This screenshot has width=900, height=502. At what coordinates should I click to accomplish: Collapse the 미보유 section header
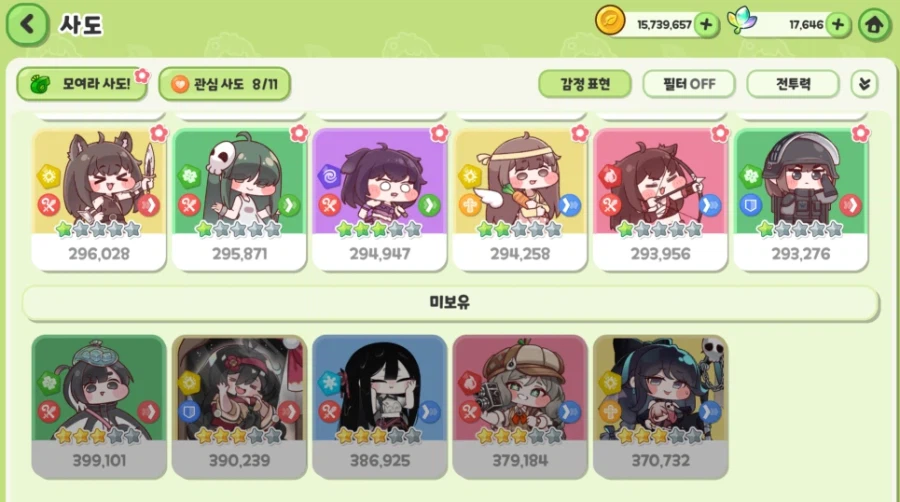click(x=450, y=302)
